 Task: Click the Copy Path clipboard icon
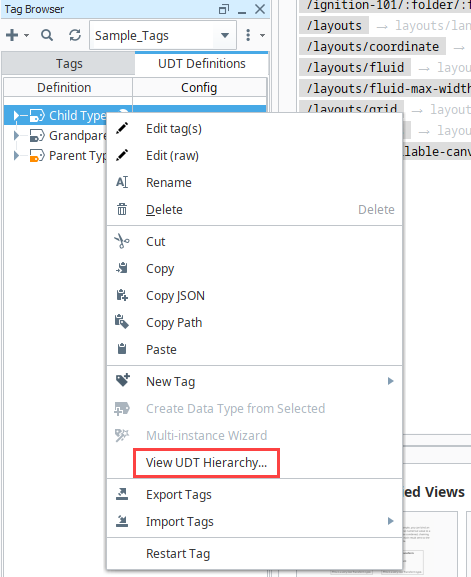click(122, 322)
